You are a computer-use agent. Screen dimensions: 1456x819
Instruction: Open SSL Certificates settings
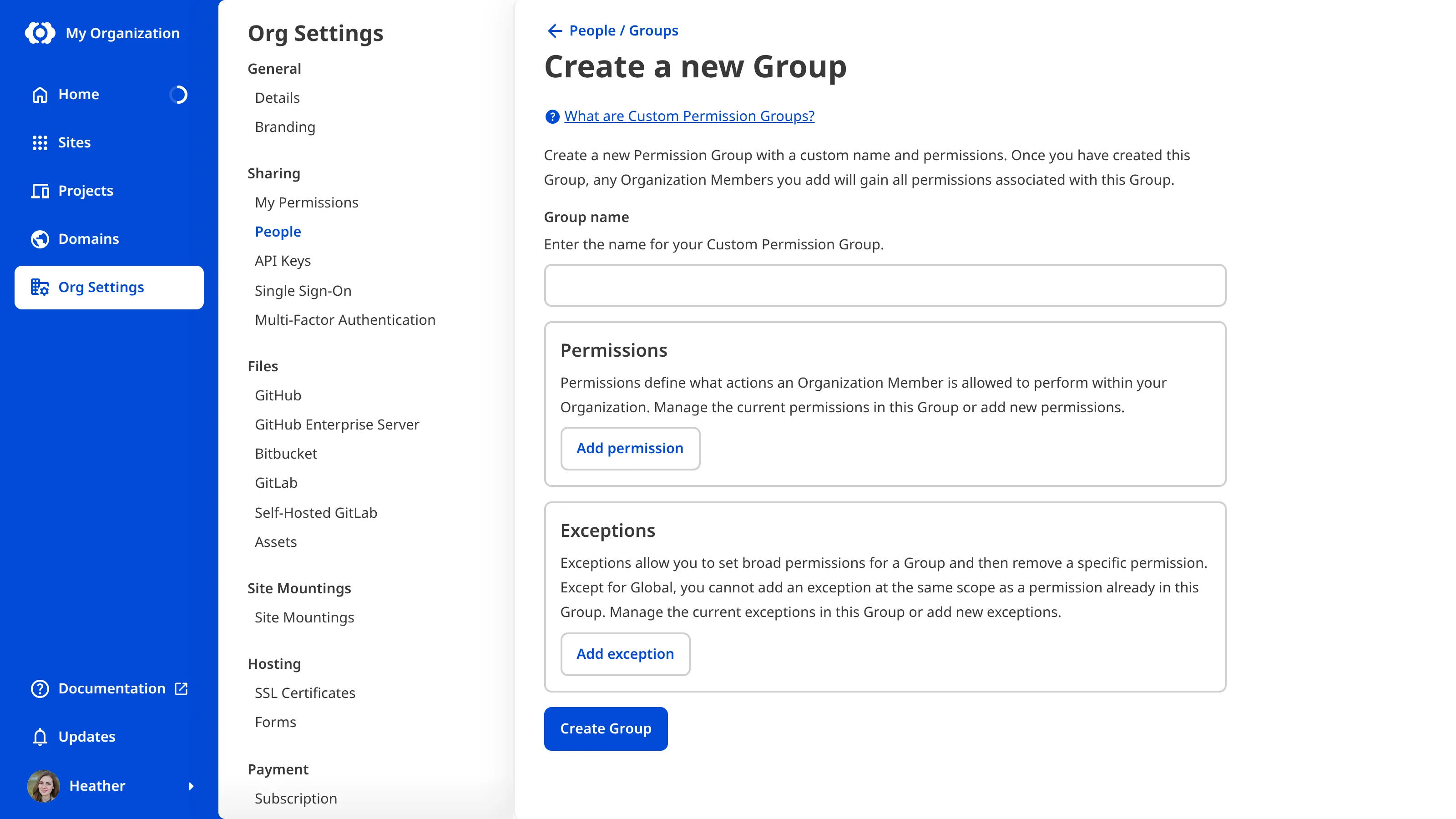tap(305, 693)
